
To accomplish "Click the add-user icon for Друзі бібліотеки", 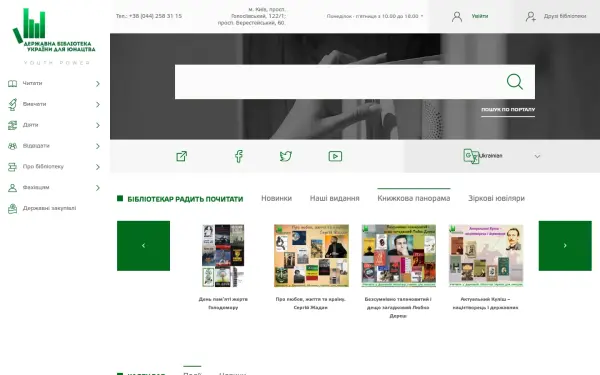I will [x=530, y=16].
